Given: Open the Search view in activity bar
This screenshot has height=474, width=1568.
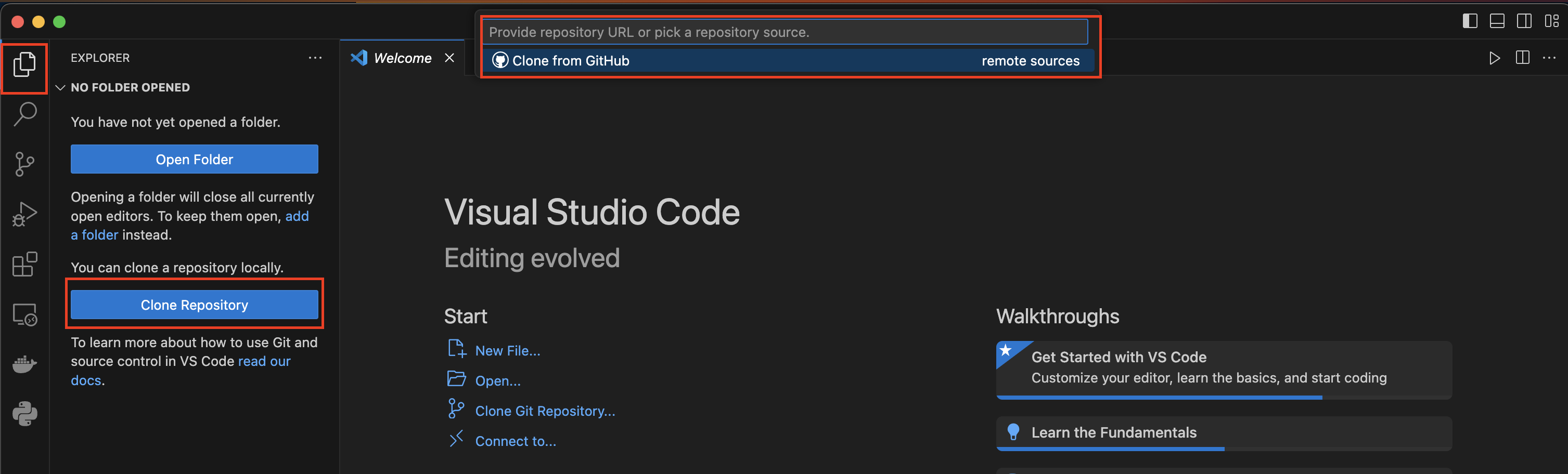Looking at the screenshot, I should pos(25,114).
